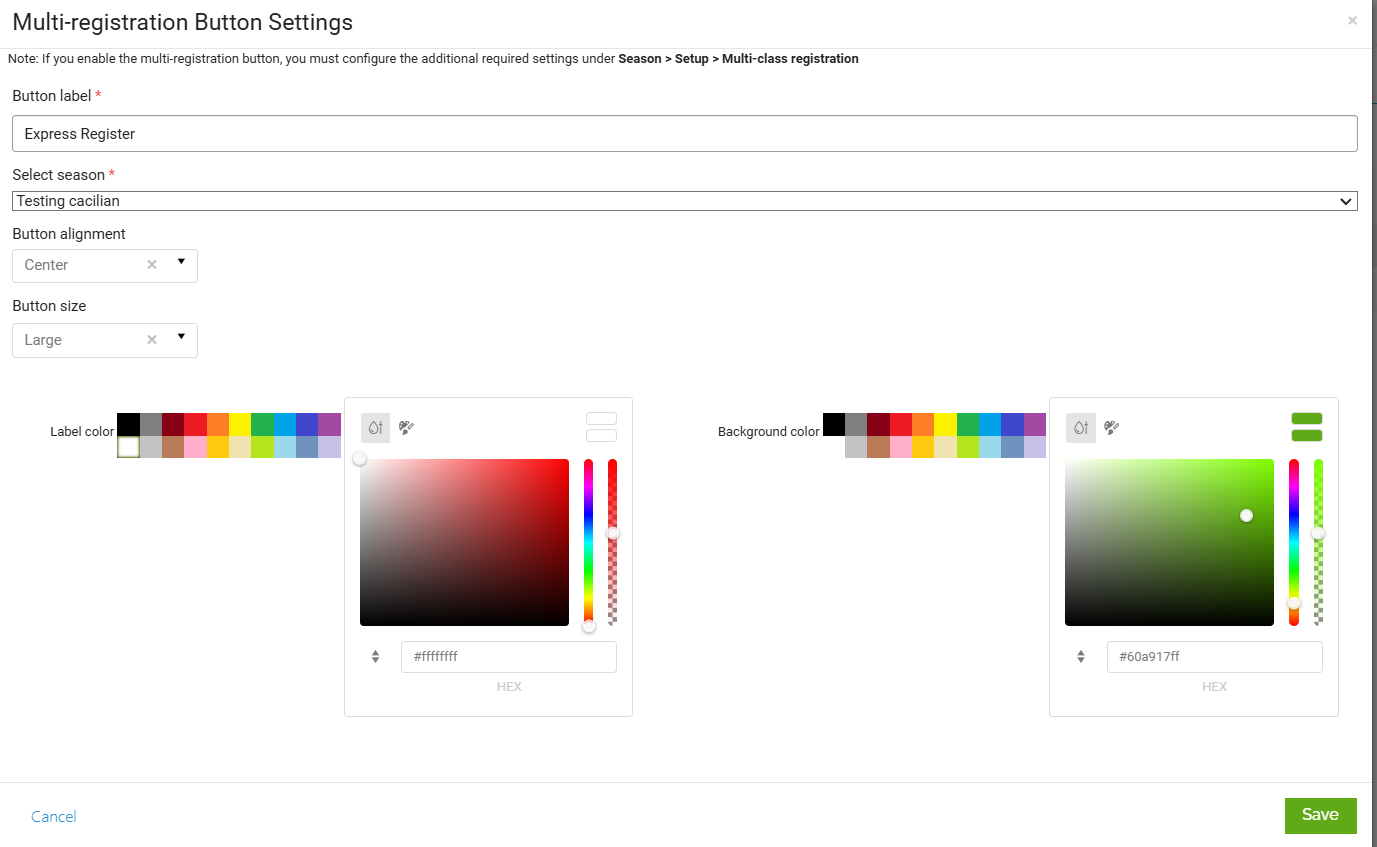Image resolution: width=1377 pixels, height=847 pixels.
Task: Click the Save button
Action: point(1320,815)
